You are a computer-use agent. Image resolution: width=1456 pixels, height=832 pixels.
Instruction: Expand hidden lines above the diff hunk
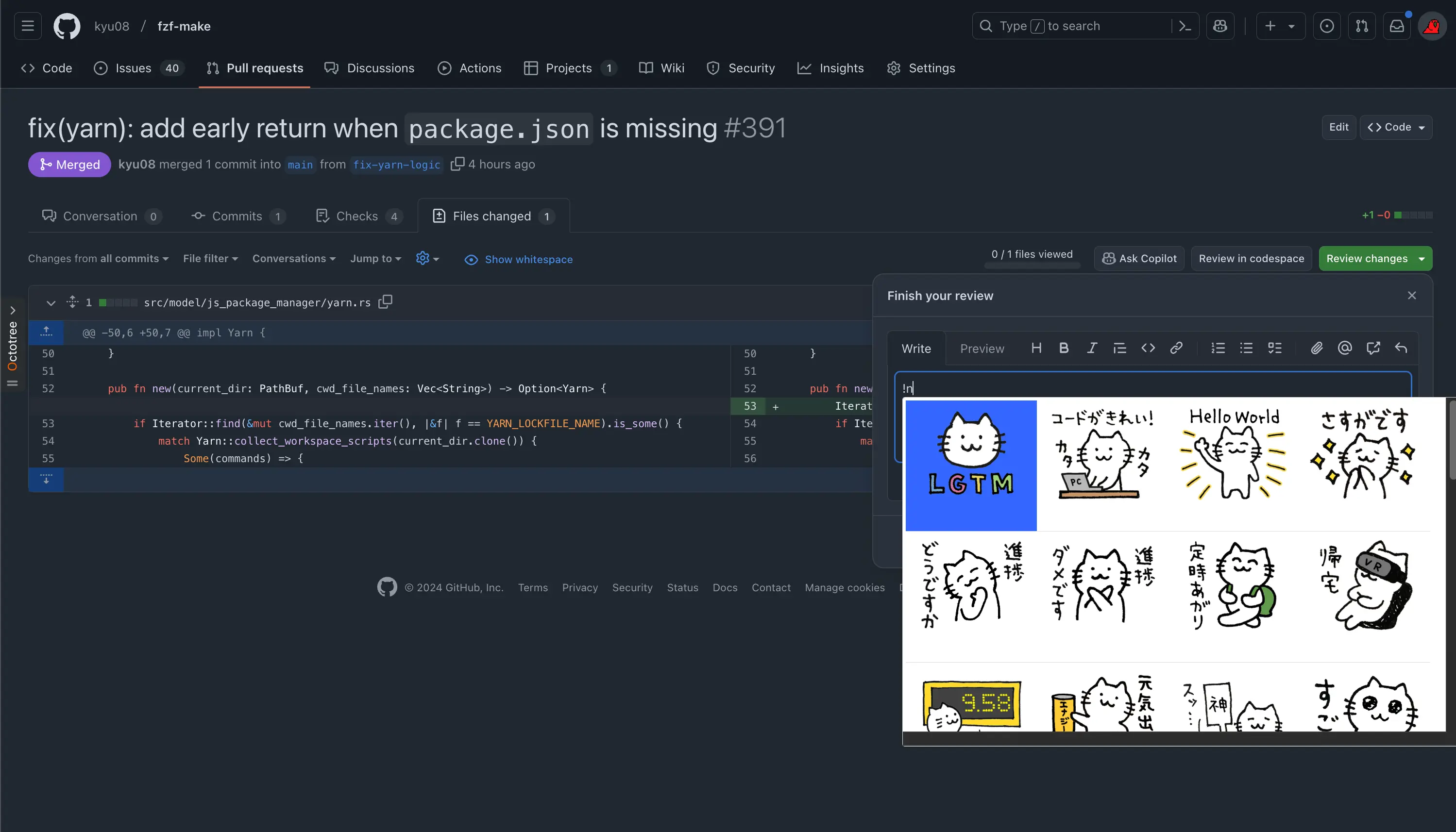46,332
